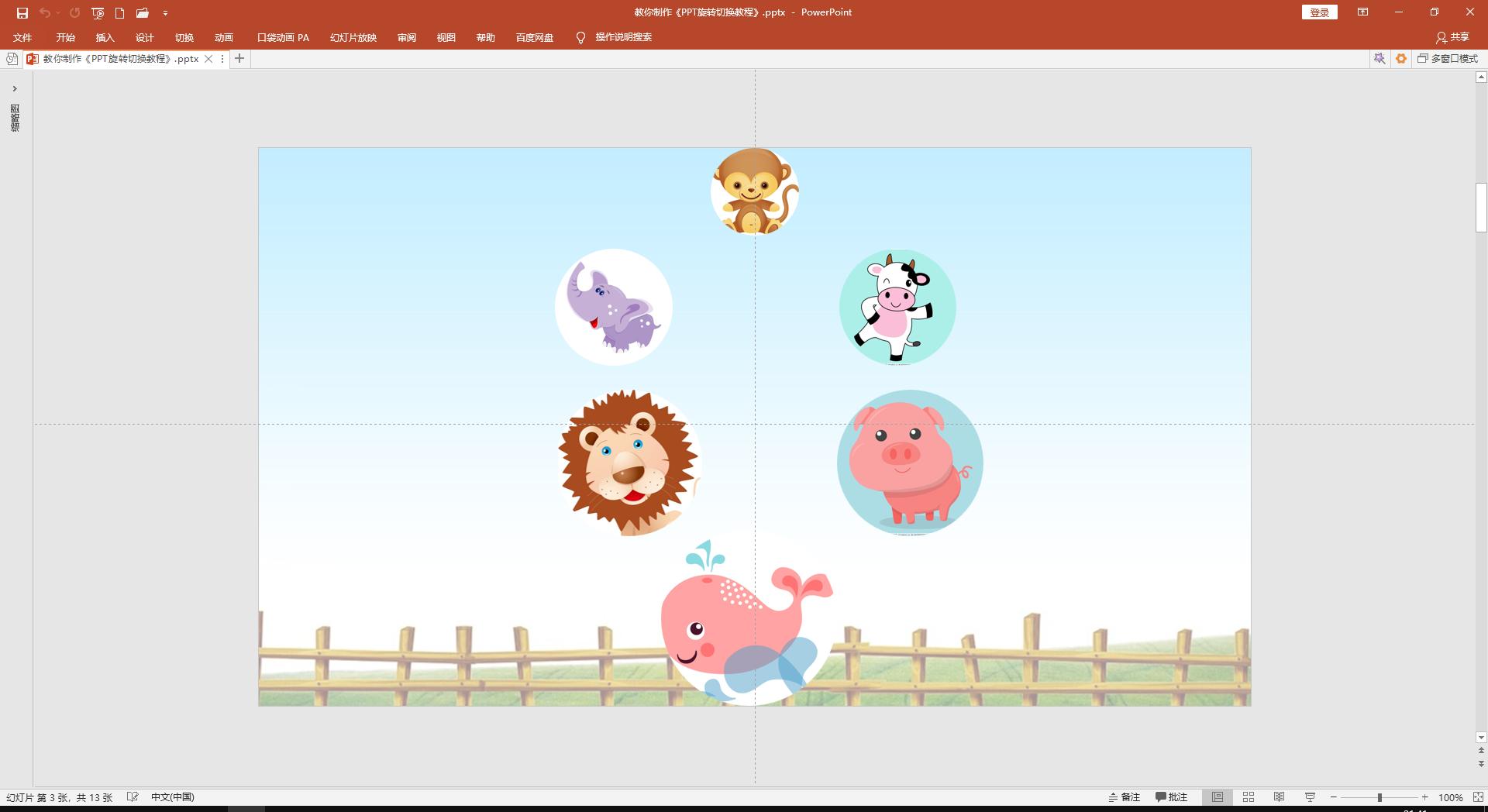
Task: Switch to the 动画 ribbon tab
Action: [x=223, y=37]
